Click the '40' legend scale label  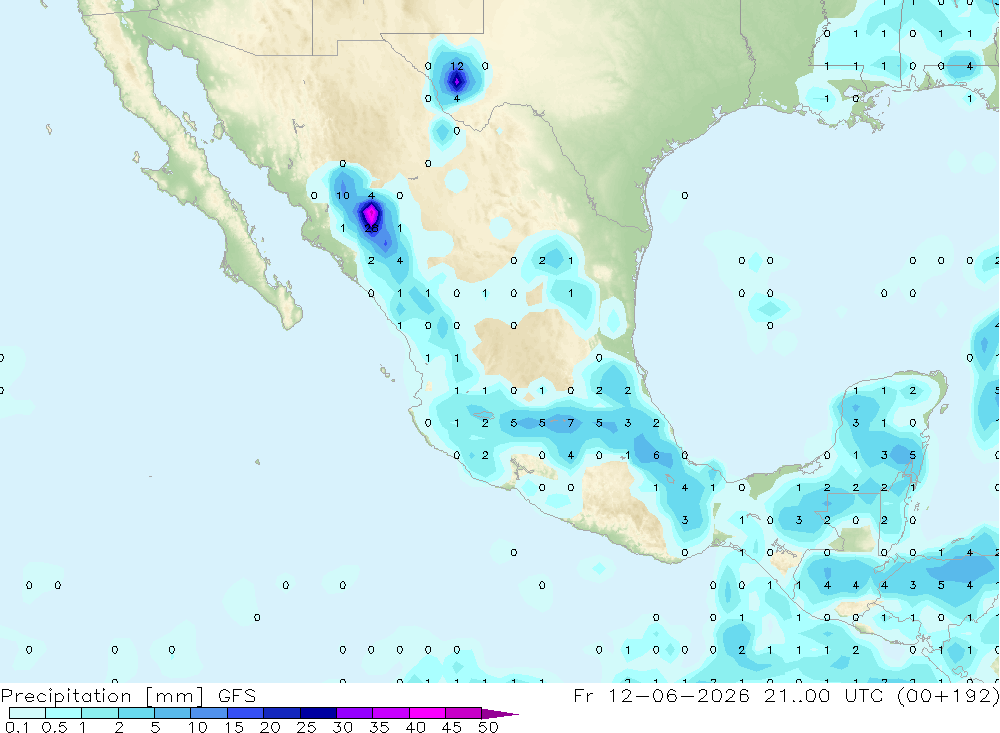click(415, 727)
